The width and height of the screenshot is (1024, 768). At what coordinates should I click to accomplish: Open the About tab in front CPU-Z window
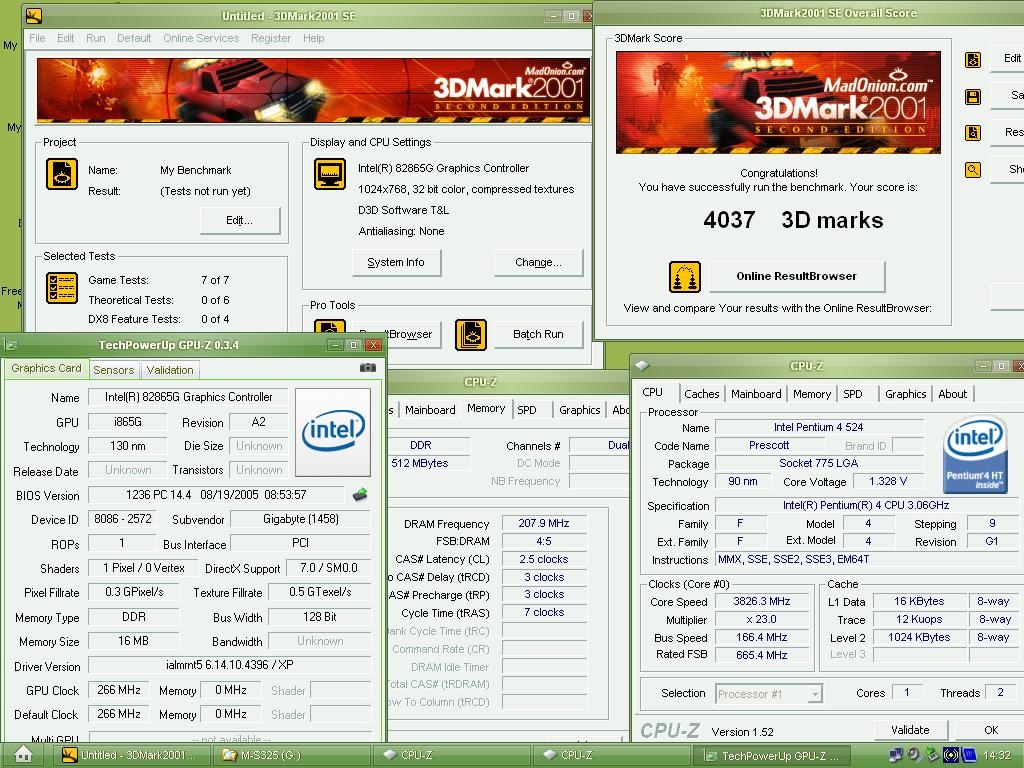[x=952, y=394]
